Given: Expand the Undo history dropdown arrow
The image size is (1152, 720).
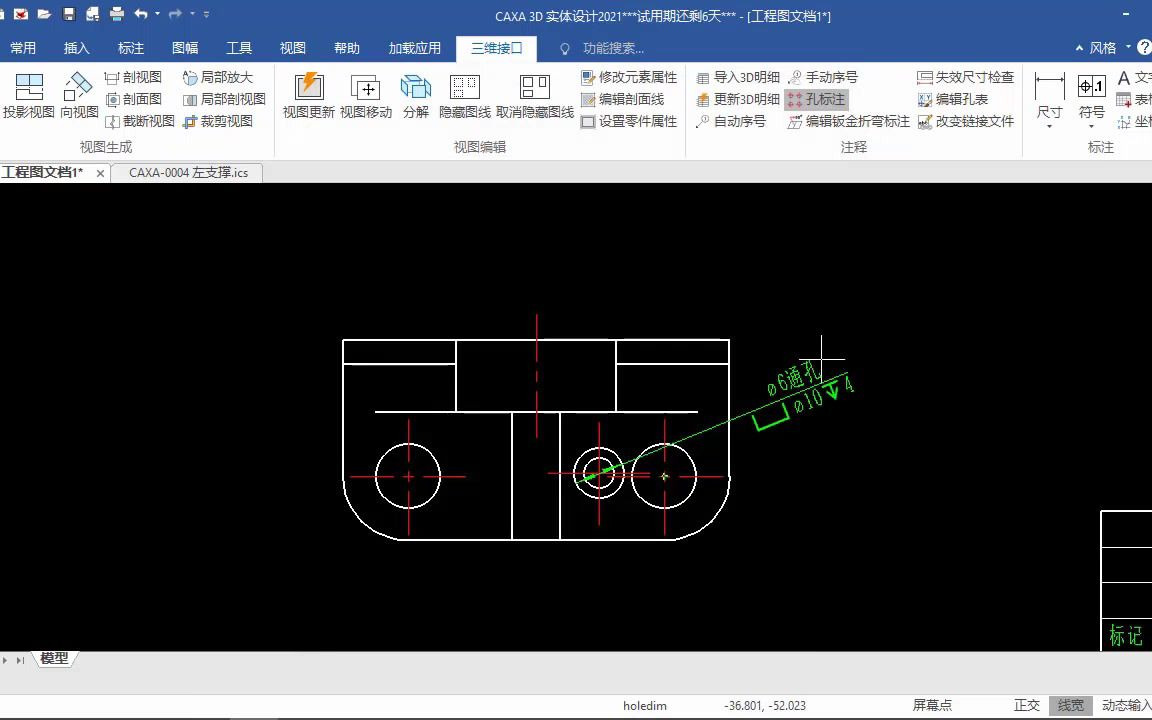Looking at the screenshot, I should click(x=157, y=13).
